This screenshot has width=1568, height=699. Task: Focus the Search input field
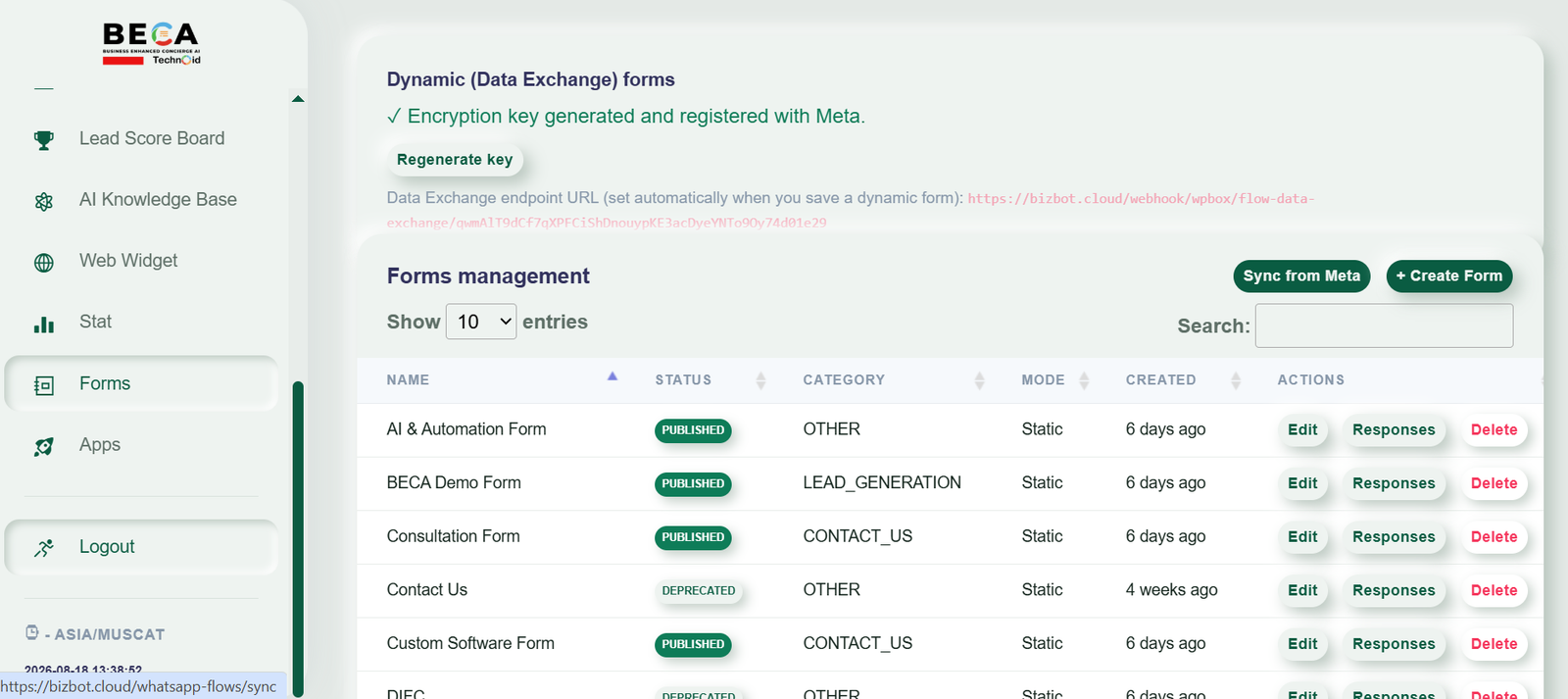click(x=1384, y=325)
